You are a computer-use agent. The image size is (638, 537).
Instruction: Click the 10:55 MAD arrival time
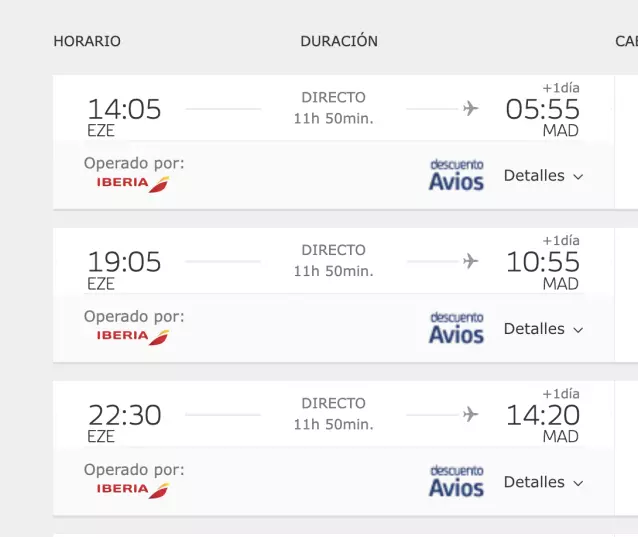coord(542,262)
